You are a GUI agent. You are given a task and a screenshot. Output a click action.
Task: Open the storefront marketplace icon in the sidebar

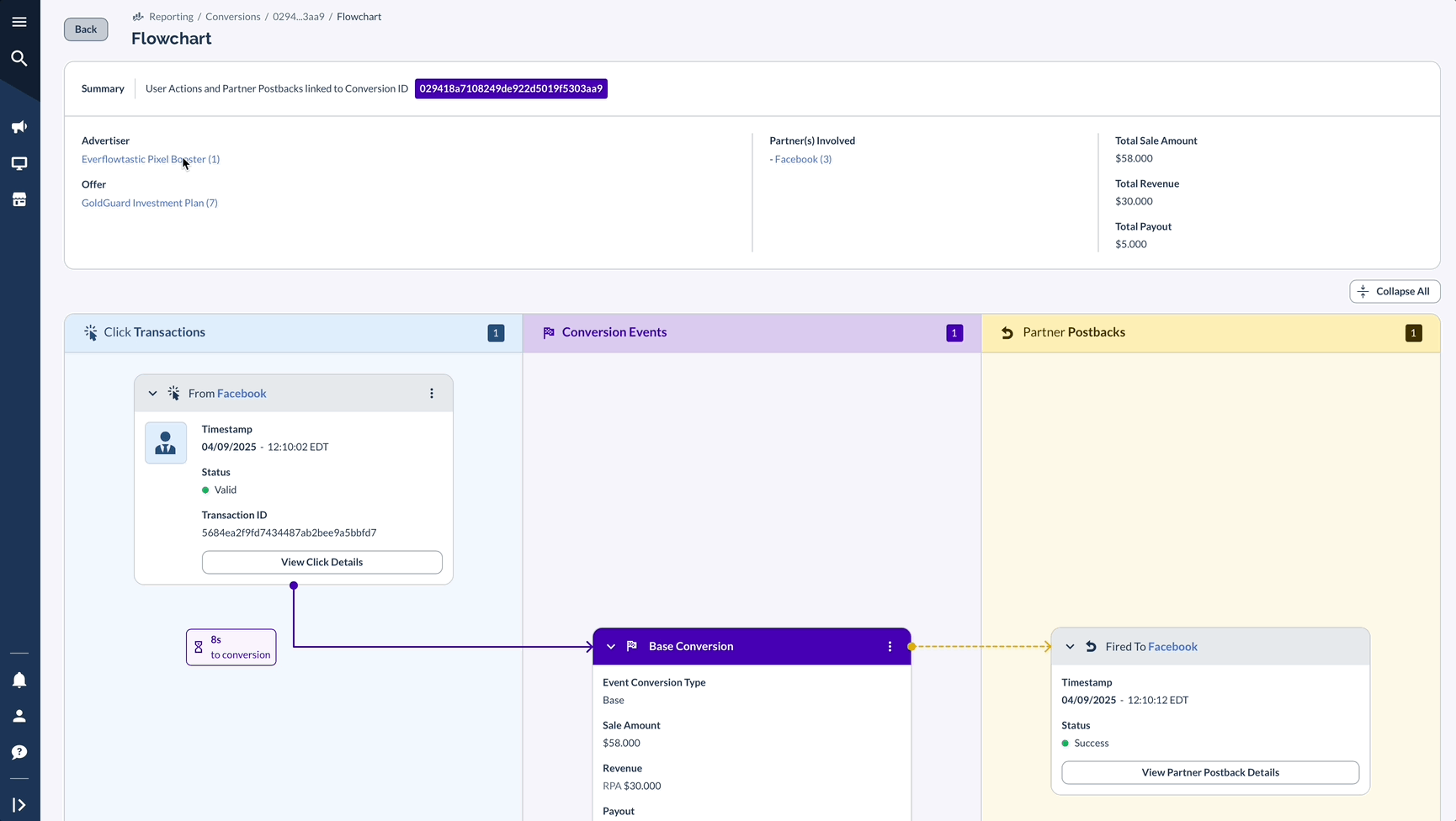(x=19, y=199)
